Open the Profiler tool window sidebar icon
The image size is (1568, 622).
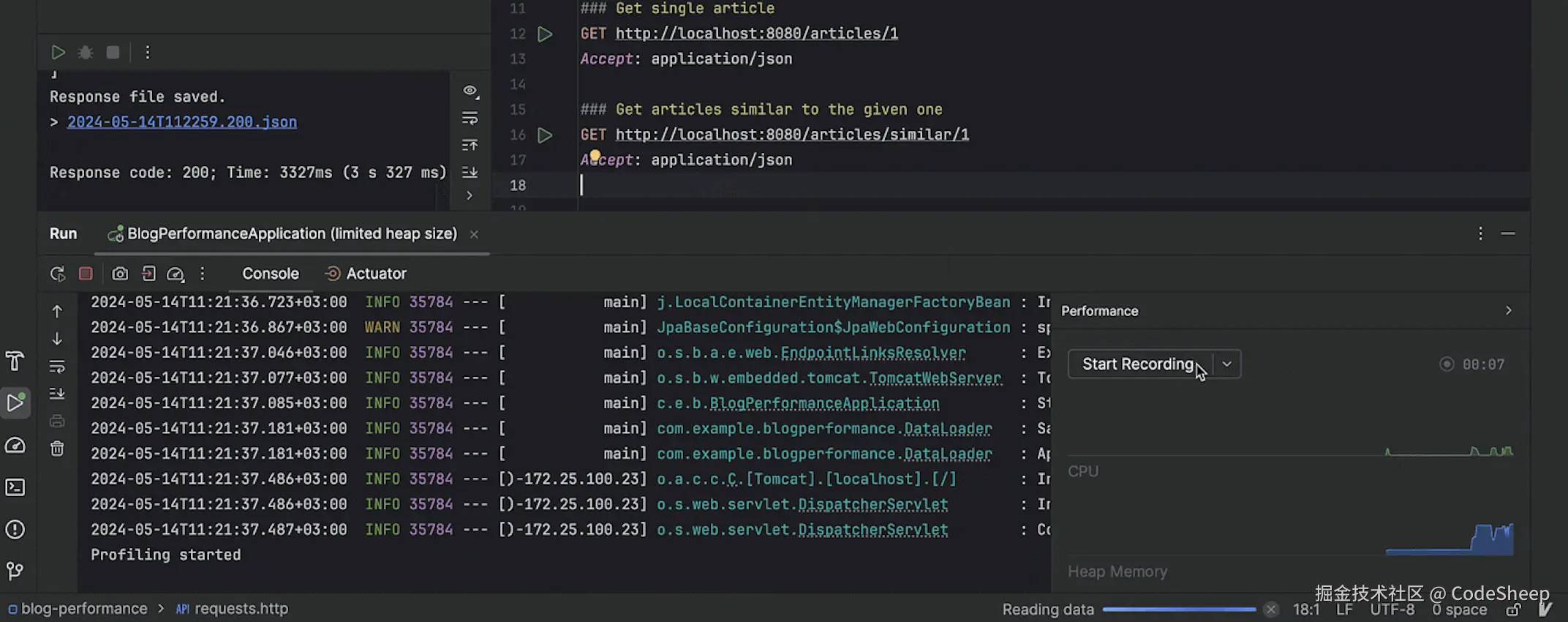tap(15, 445)
